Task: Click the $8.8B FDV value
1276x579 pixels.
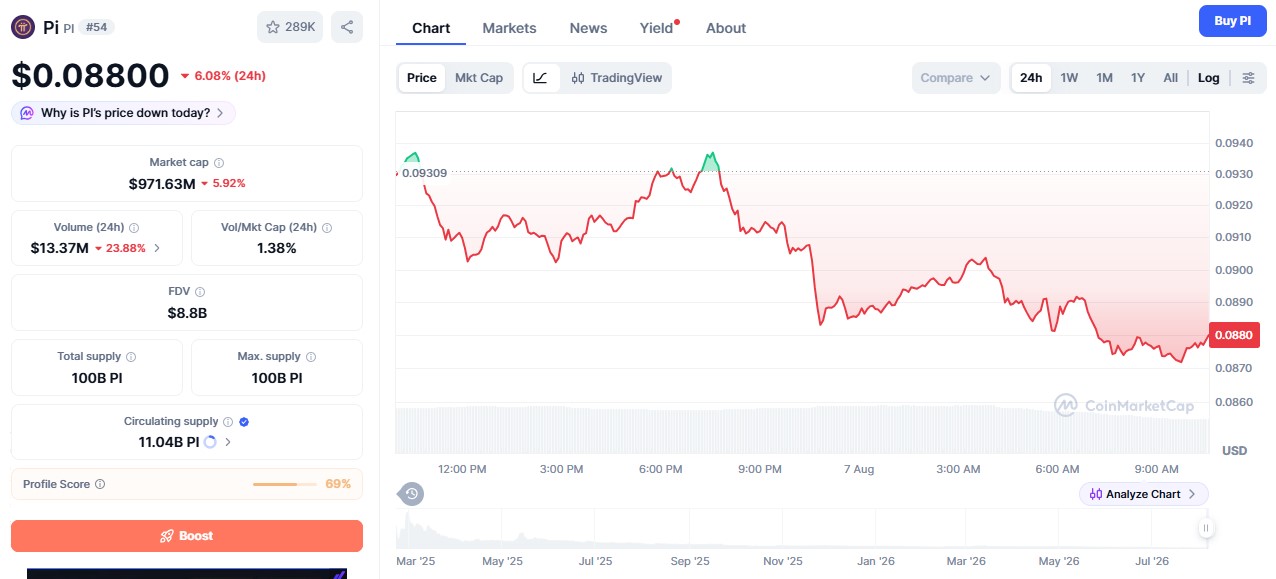Action: point(187,313)
